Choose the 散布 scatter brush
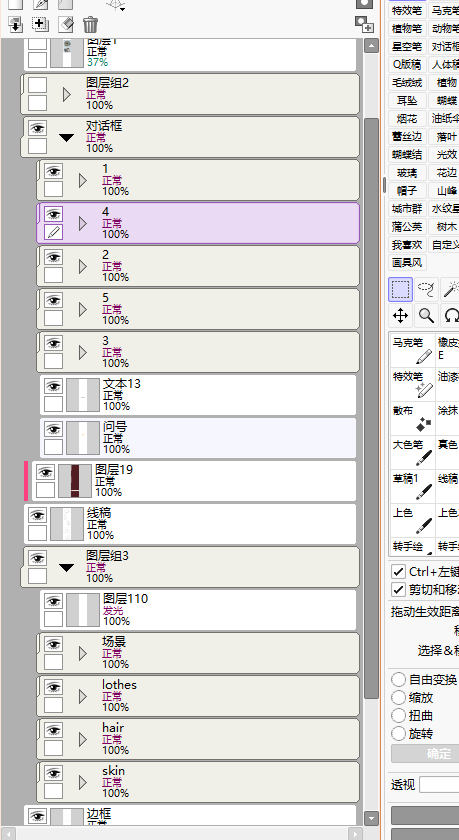The width and height of the screenshot is (459, 840). [x=412, y=418]
